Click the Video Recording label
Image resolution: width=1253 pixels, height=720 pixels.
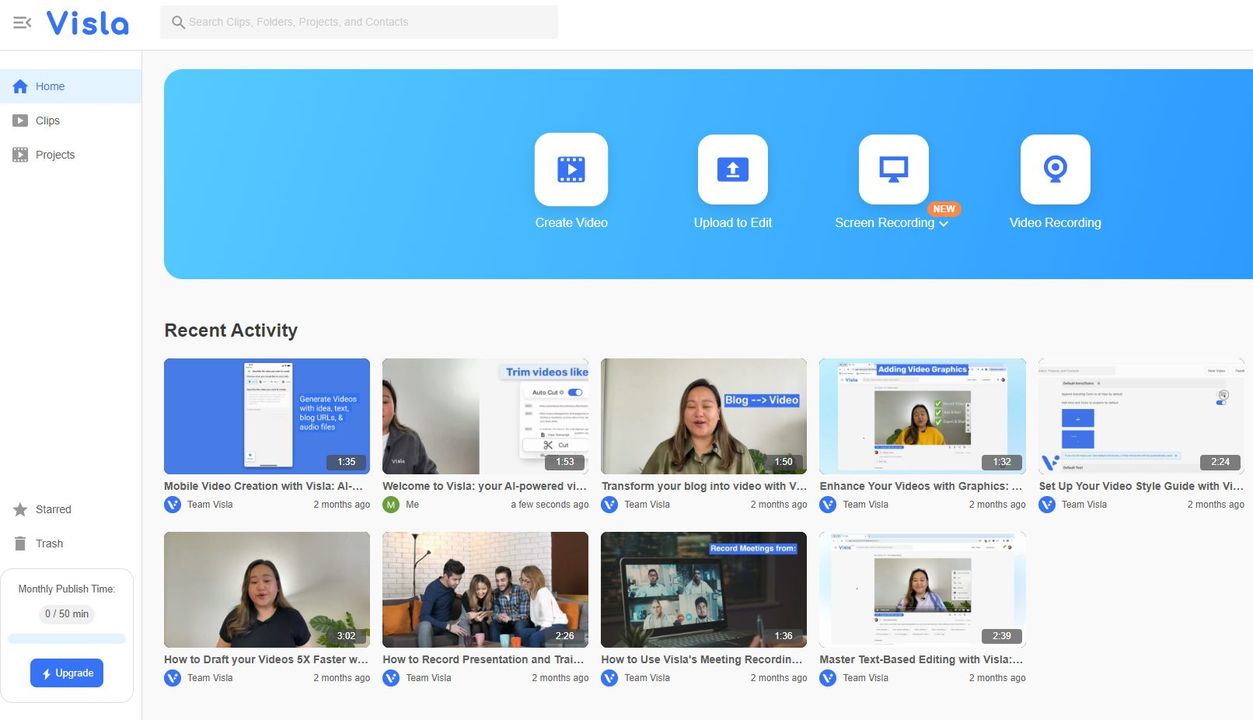(x=1055, y=223)
